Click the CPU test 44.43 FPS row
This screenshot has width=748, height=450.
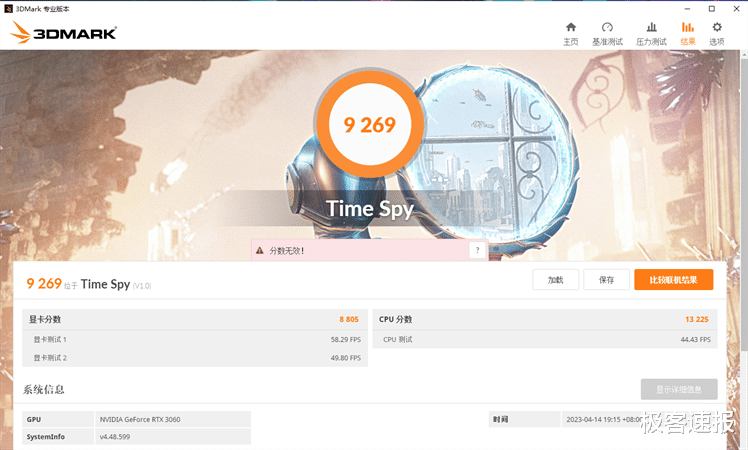click(x=545, y=339)
